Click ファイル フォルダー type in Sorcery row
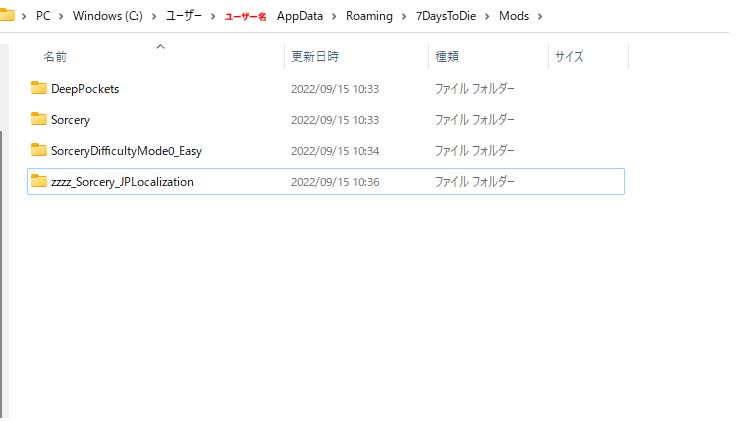 click(x=475, y=120)
